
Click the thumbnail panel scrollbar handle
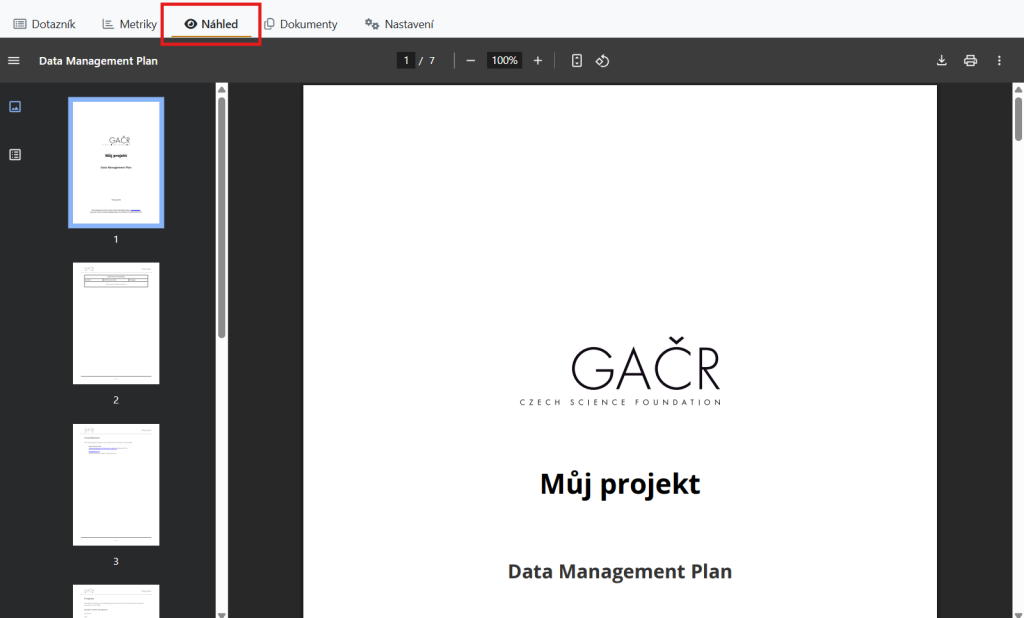coord(222,218)
